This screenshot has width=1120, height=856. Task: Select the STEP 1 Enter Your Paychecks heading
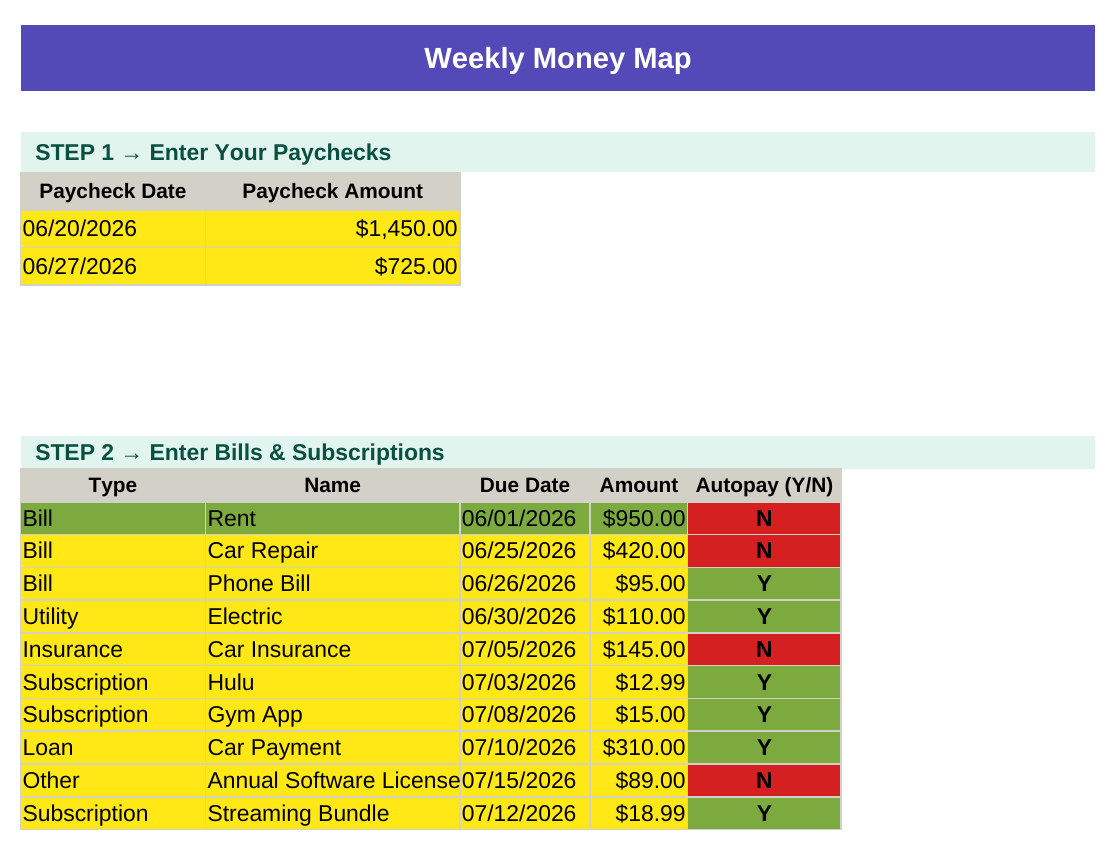pyautogui.click(x=557, y=152)
